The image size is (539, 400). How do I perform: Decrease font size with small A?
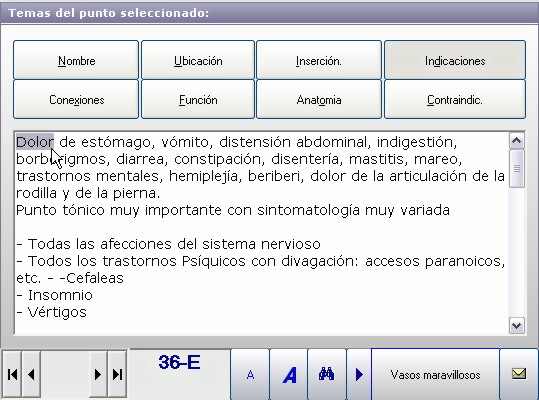[x=250, y=375]
